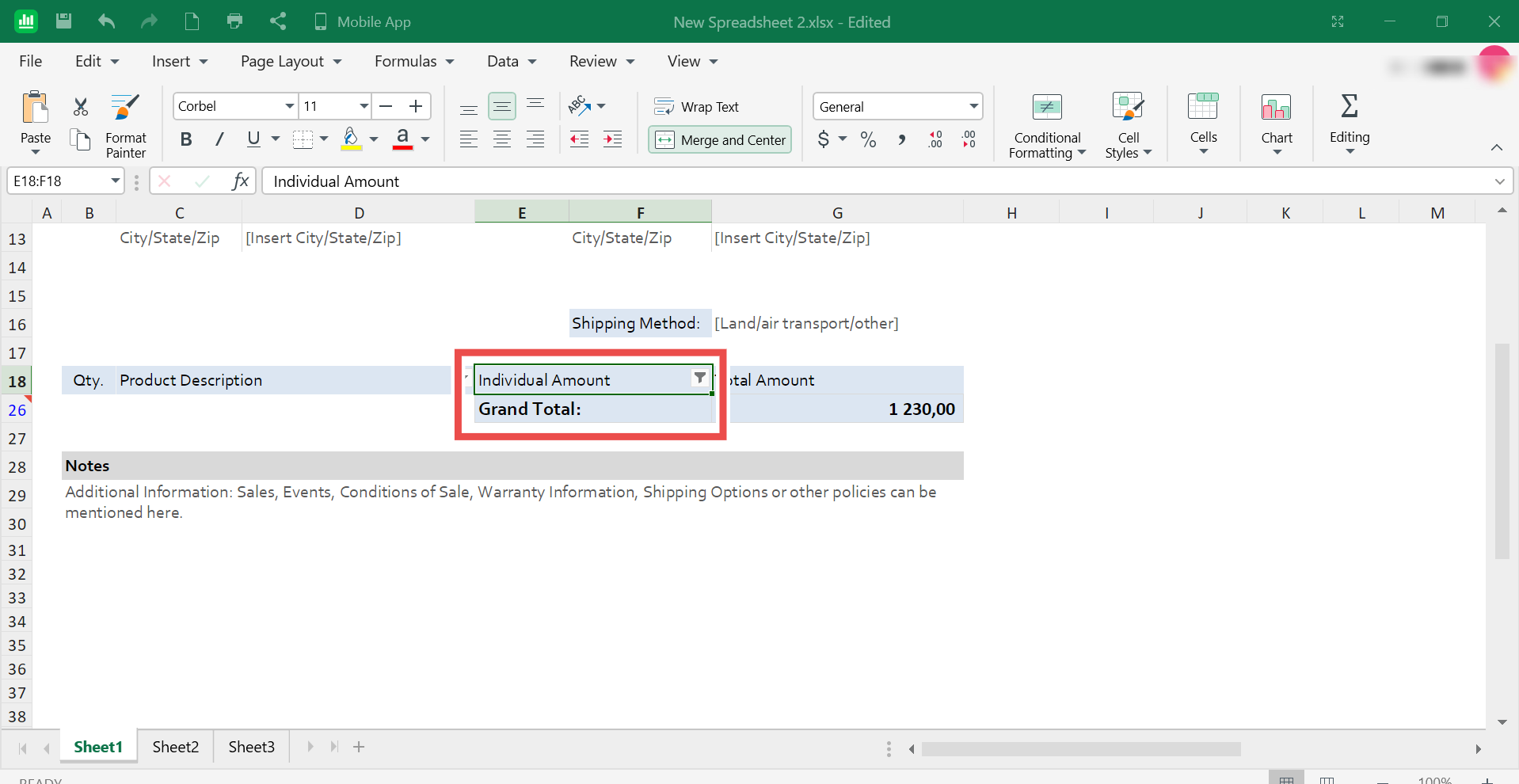Click the Name Box showing E18:F18
Viewport: 1519px width, 784px height.
tap(65, 181)
